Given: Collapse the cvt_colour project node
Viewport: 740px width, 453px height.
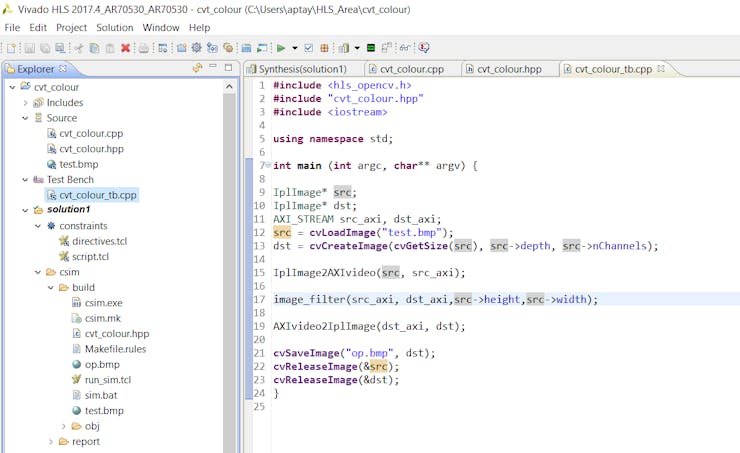Looking at the screenshot, I should tap(12, 87).
